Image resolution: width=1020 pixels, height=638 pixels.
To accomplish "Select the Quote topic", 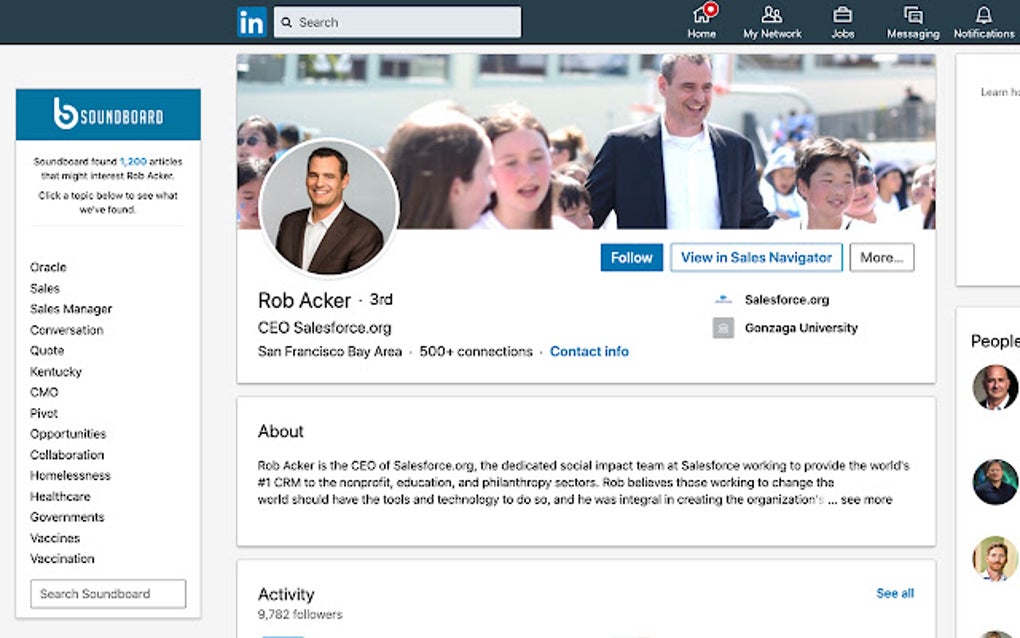I will [x=47, y=351].
